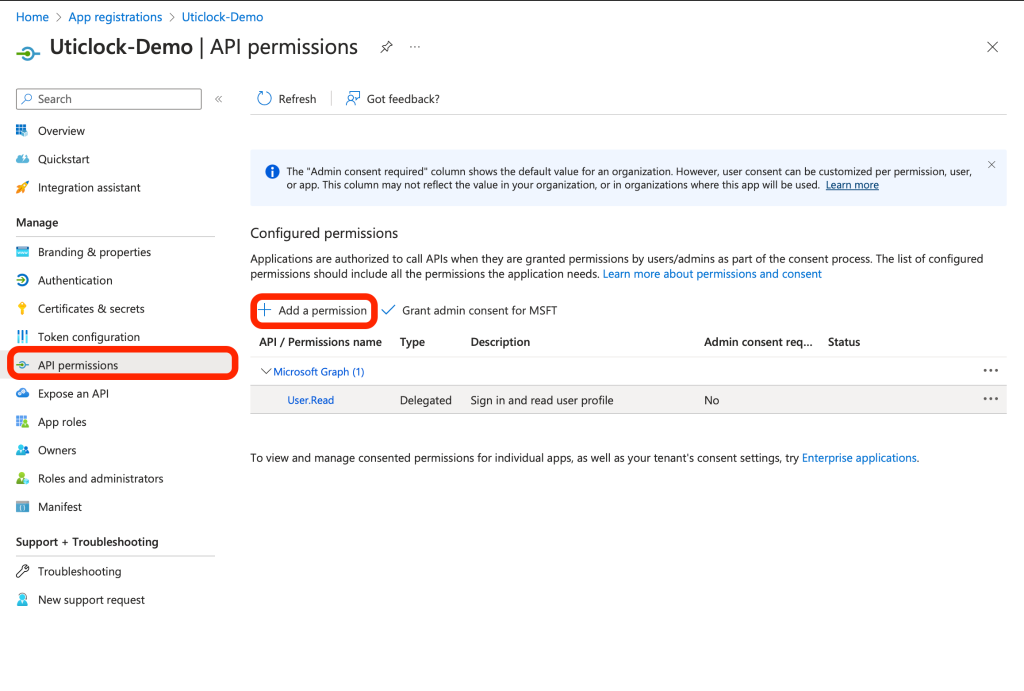Click the Troubleshooting wrench icon
This screenshot has height=691, width=1024.
click(22, 571)
